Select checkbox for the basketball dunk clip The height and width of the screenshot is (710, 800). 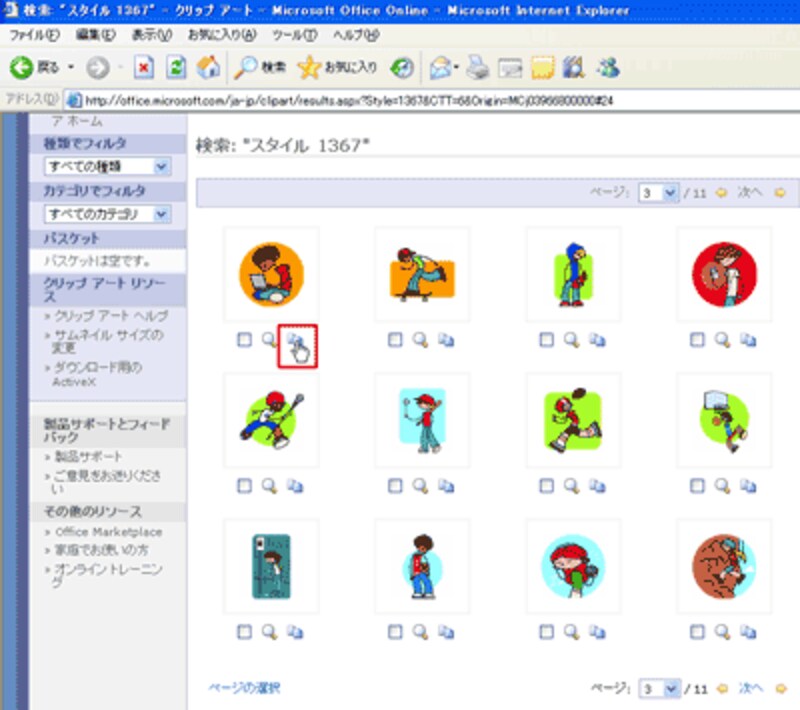pos(697,486)
